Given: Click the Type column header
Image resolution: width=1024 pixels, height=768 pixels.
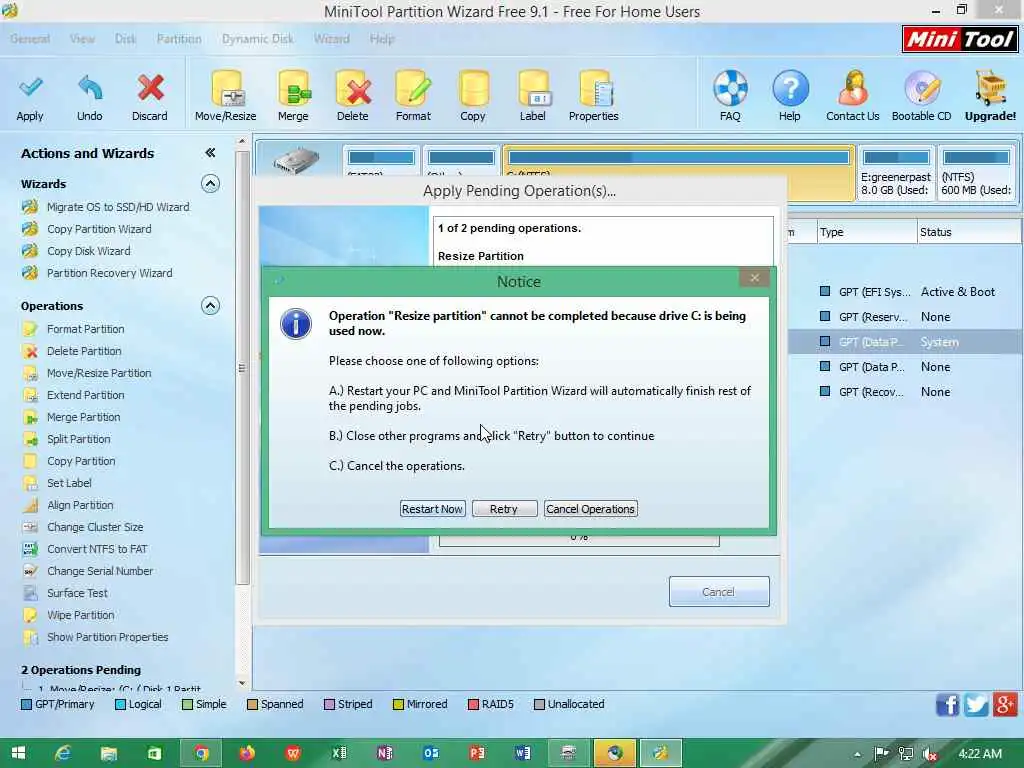Looking at the screenshot, I should 867,232.
